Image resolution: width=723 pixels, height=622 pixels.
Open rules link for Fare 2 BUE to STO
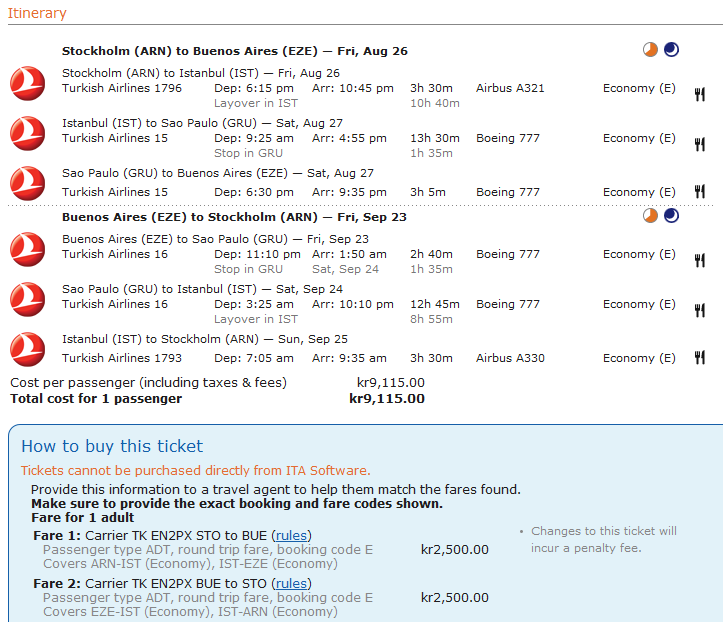point(291,583)
